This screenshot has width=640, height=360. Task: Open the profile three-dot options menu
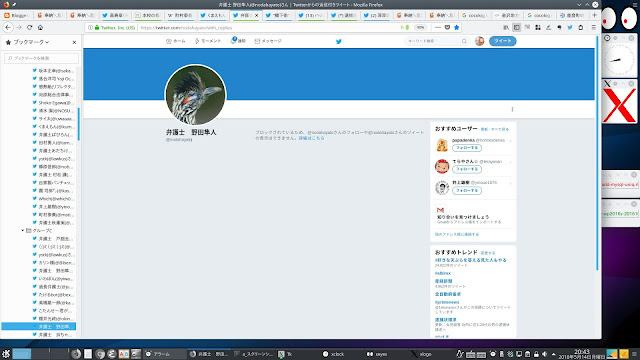(x=512, y=109)
